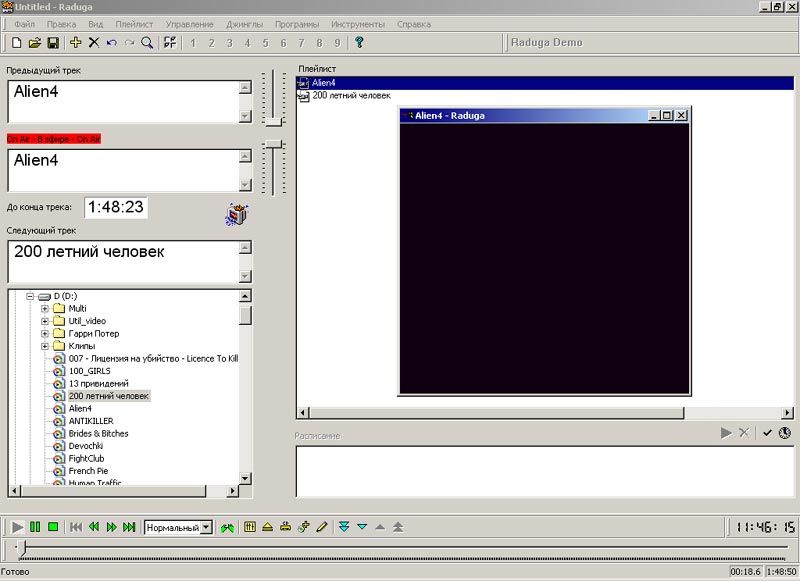
Task: Expand the Гарри Потер folder
Action: (45, 334)
